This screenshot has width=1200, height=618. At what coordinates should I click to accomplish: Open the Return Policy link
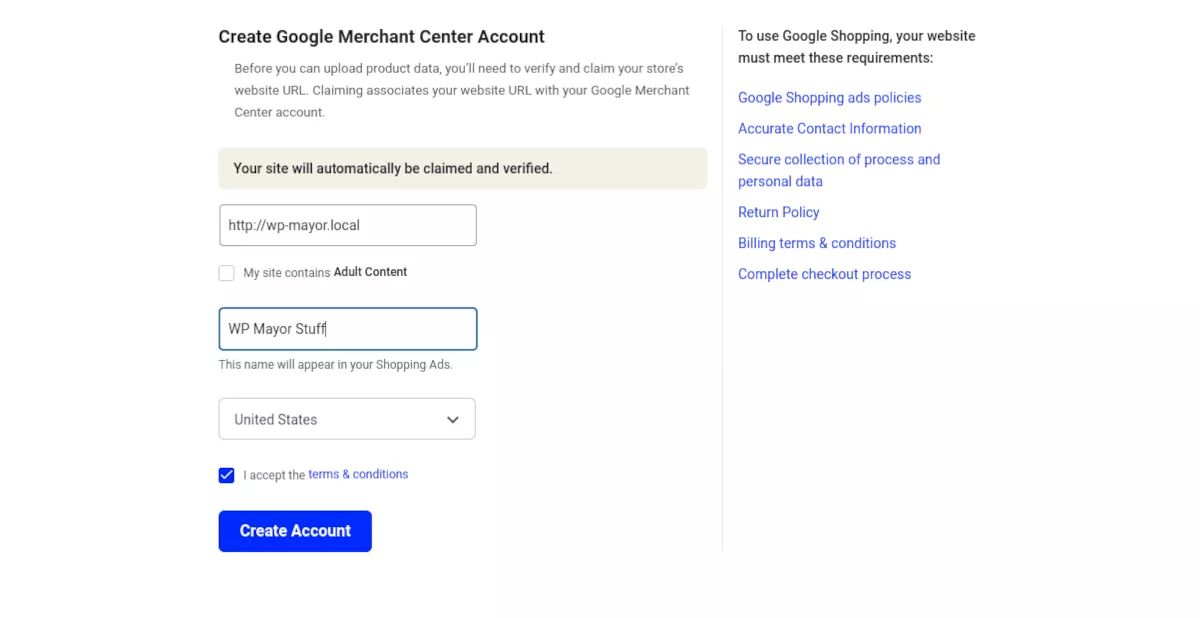click(779, 212)
